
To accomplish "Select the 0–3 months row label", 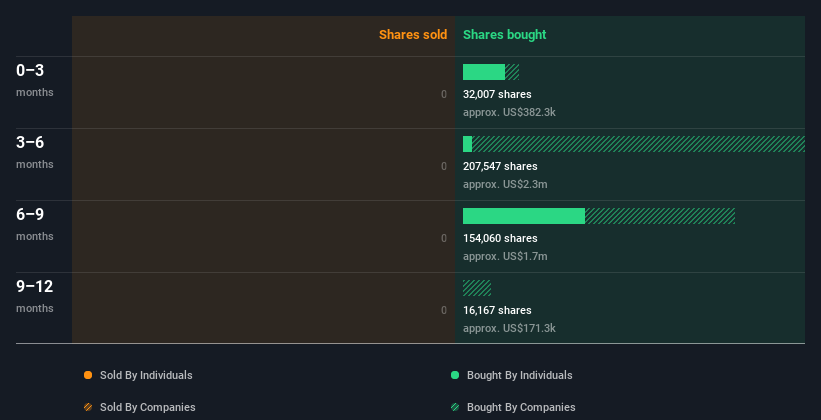I will coord(31,71).
